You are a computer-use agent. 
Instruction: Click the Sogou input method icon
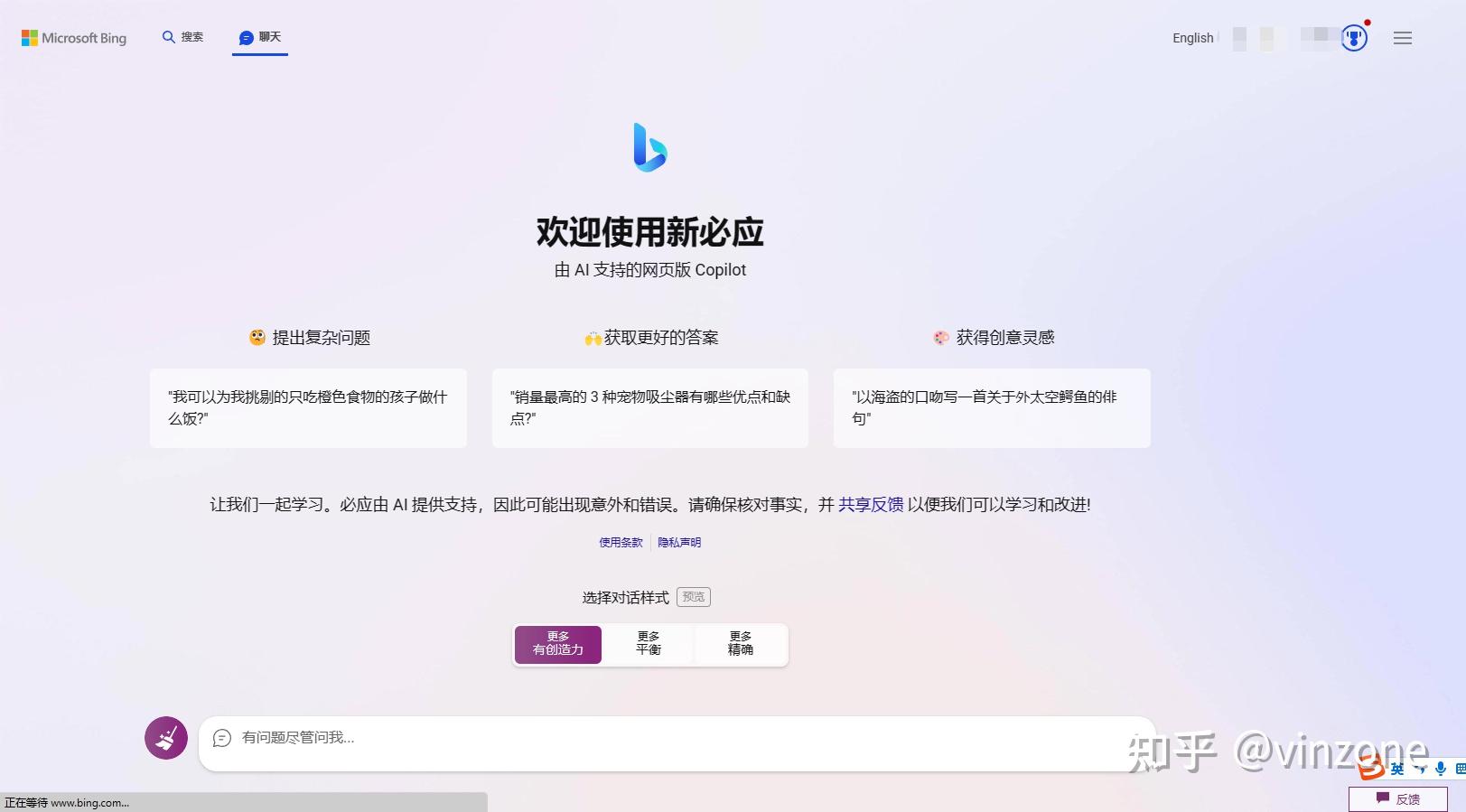pos(1371,769)
